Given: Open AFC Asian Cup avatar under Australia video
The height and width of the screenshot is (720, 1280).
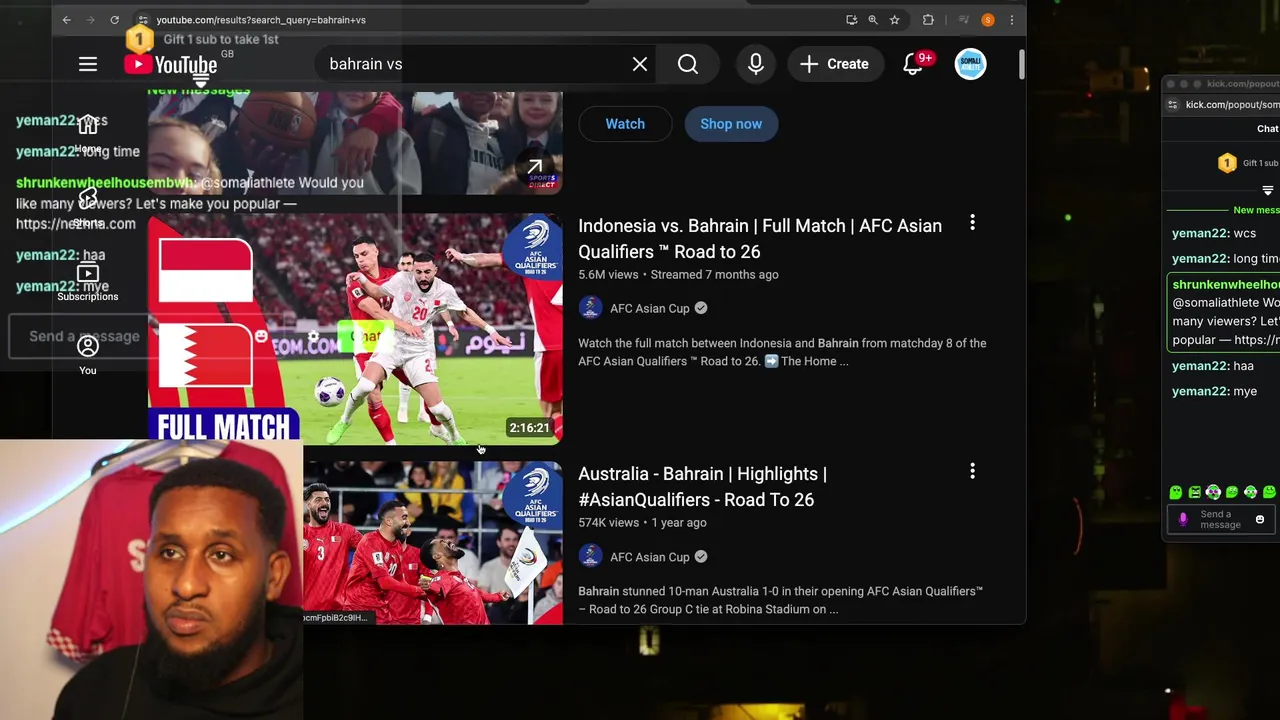Looking at the screenshot, I should point(590,556).
